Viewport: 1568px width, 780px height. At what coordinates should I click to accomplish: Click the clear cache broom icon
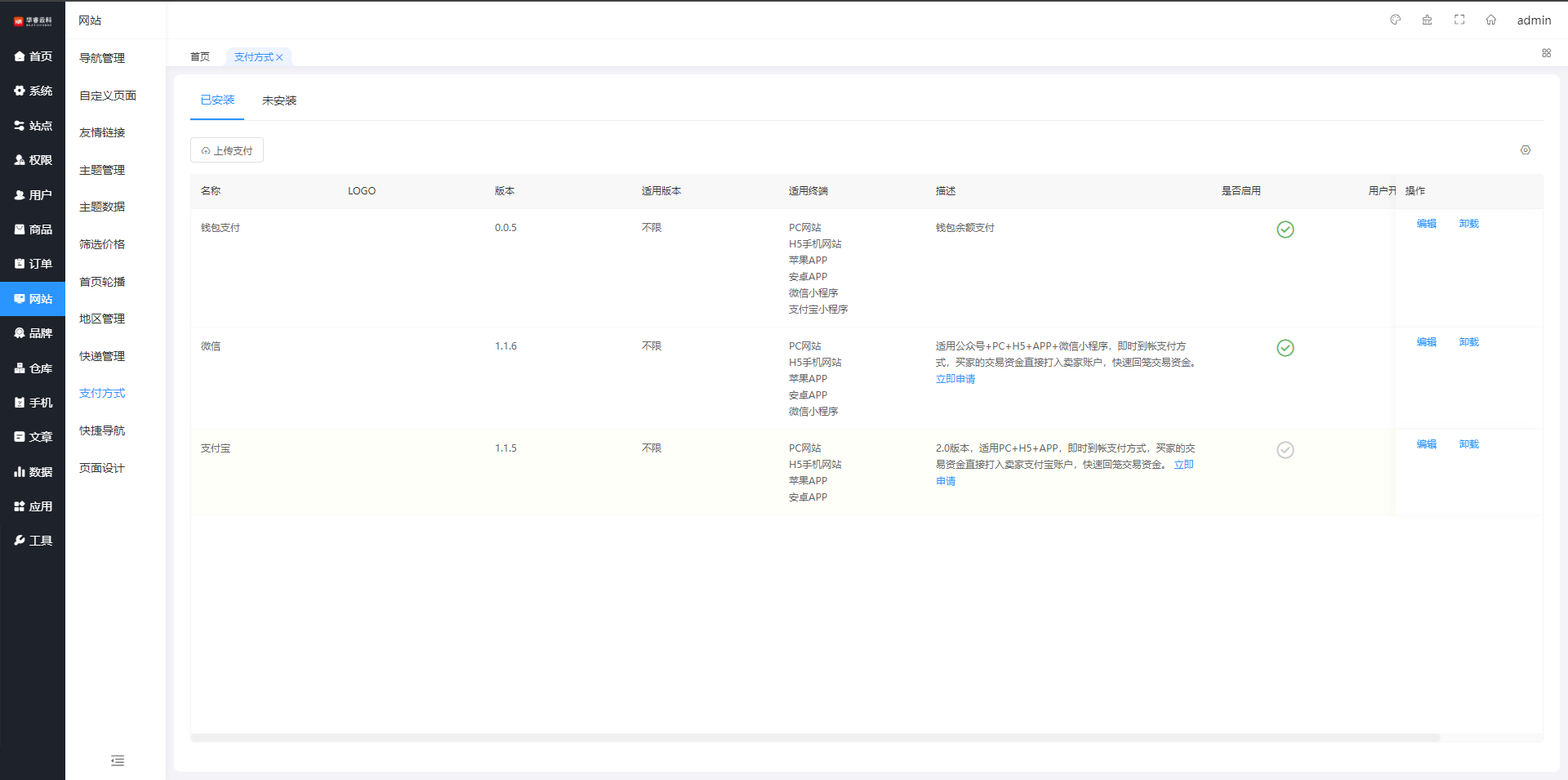pos(1428,20)
